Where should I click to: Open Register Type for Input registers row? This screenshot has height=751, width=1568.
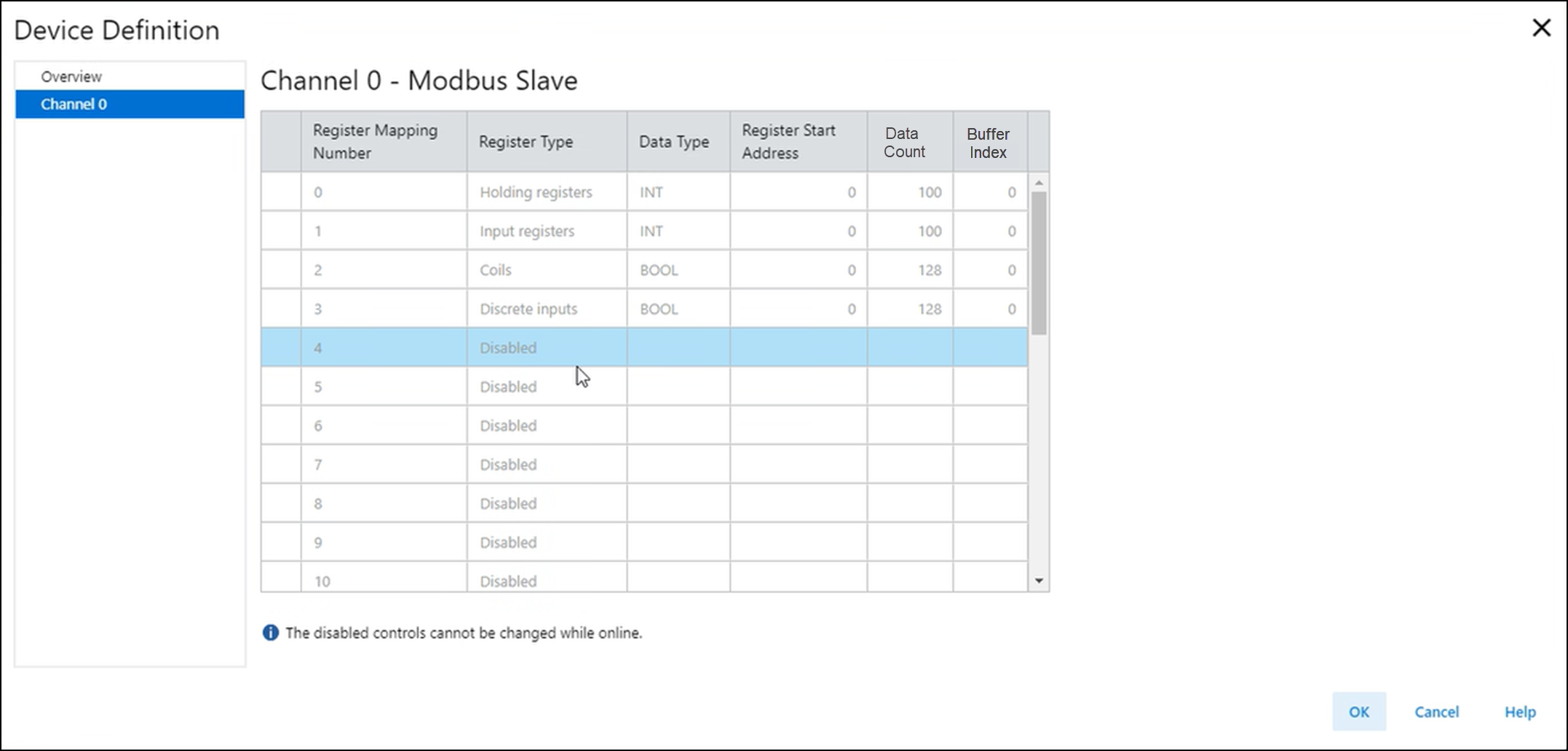coord(546,231)
